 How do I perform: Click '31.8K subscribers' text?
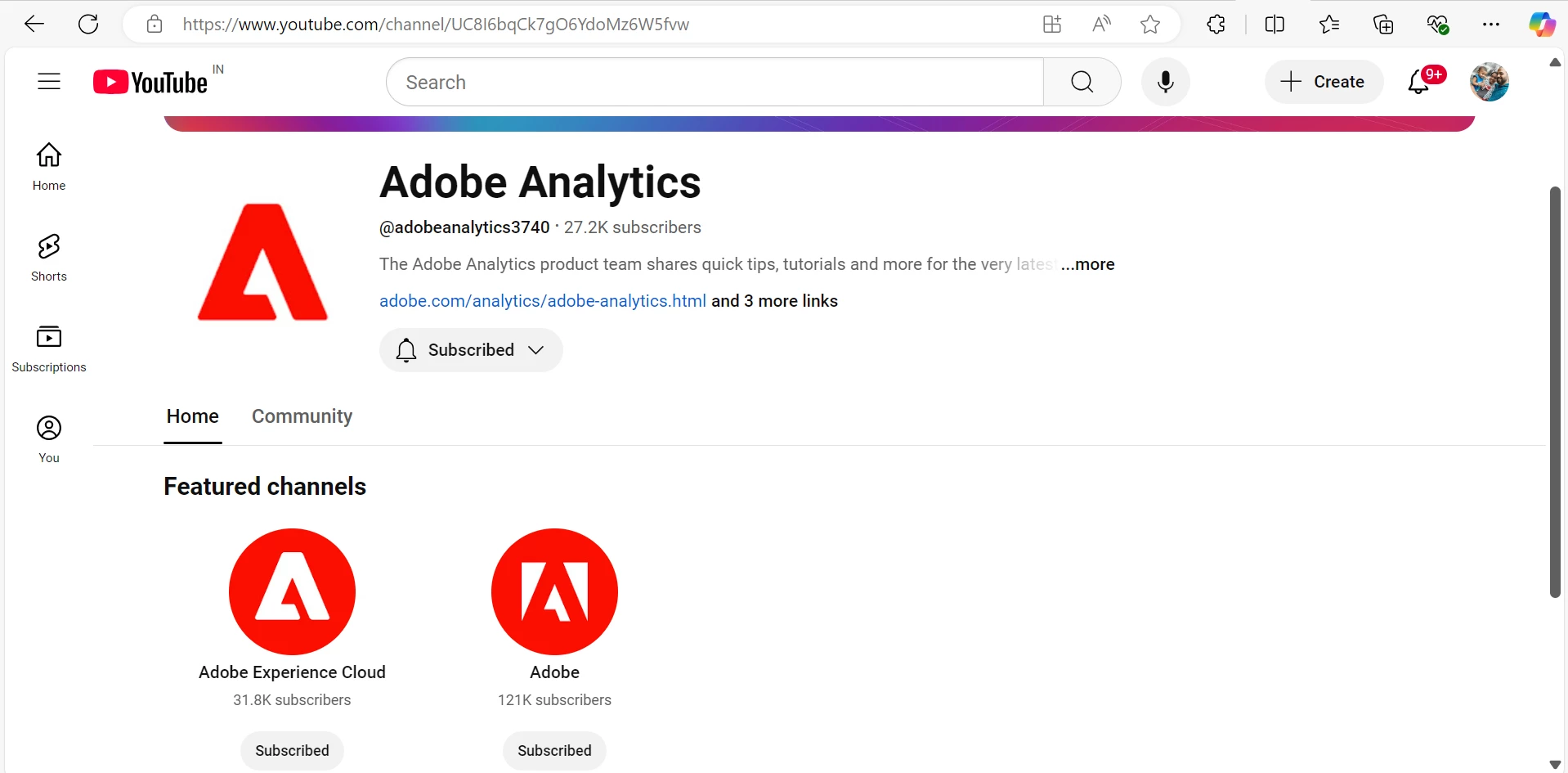coord(292,700)
